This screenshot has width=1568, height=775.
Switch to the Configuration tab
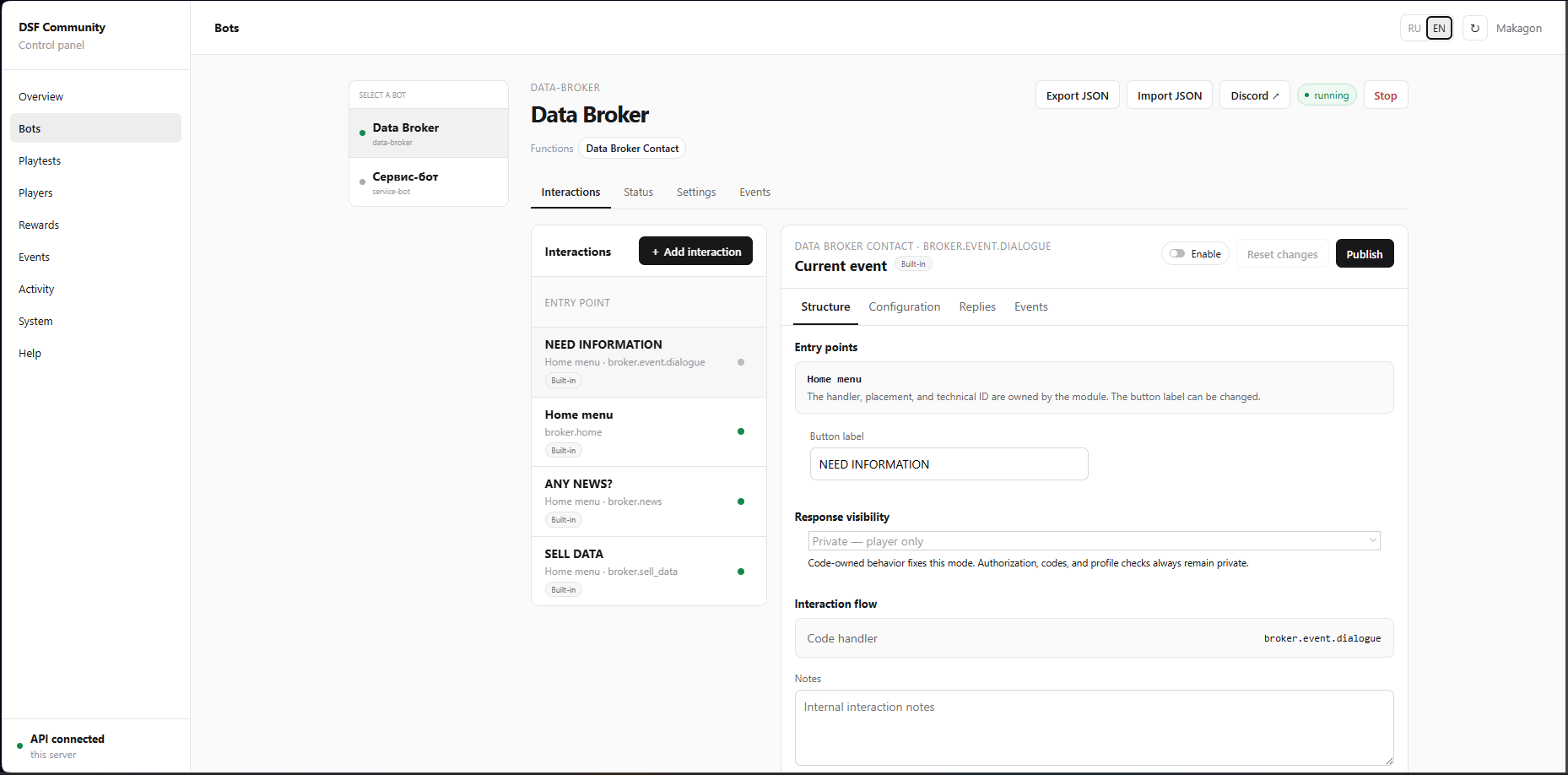(904, 306)
